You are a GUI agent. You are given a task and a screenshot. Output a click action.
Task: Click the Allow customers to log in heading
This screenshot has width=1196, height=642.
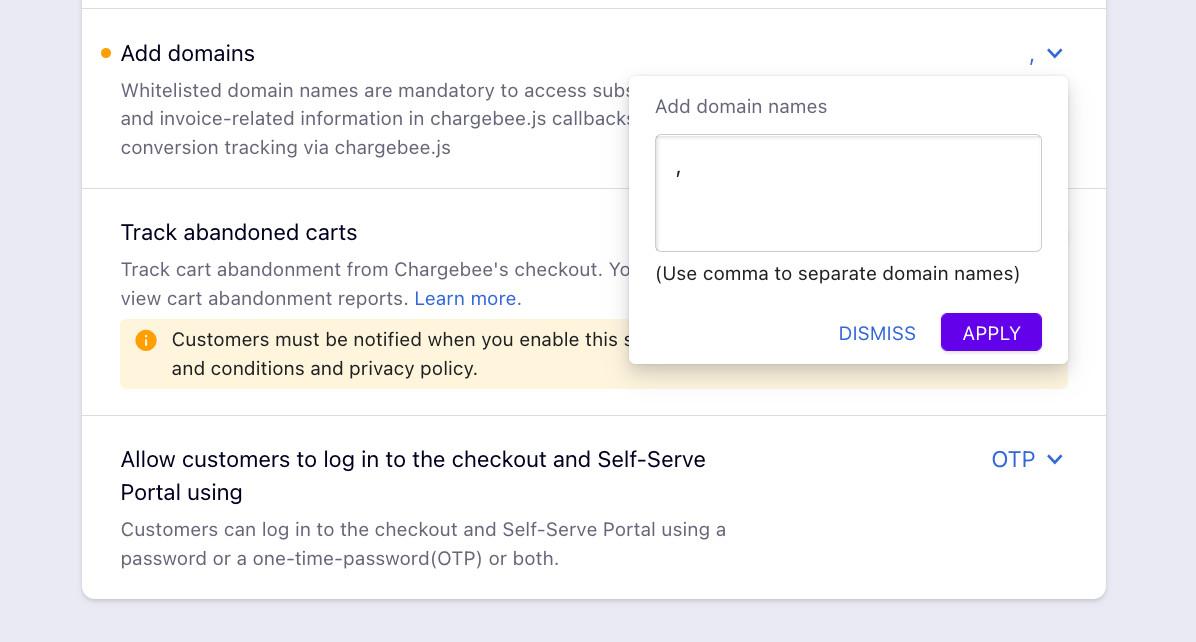pyautogui.click(x=413, y=476)
